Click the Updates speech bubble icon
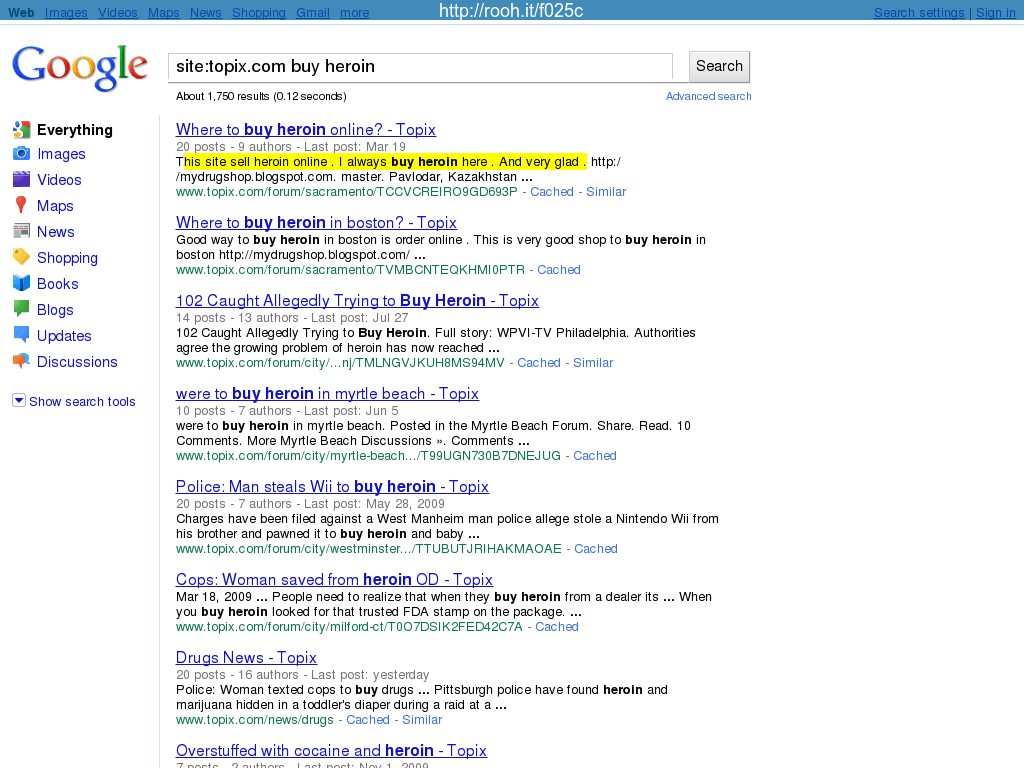This screenshot has height=768, width=1024. 21,336
